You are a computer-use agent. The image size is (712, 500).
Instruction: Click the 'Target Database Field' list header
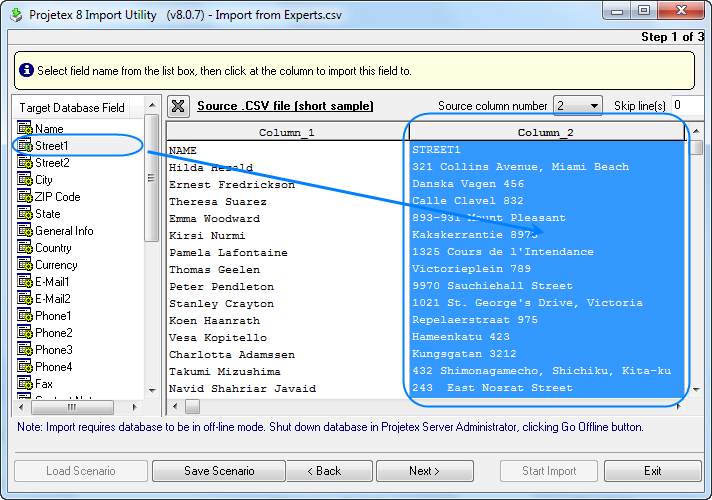click(x=72, y=108)
